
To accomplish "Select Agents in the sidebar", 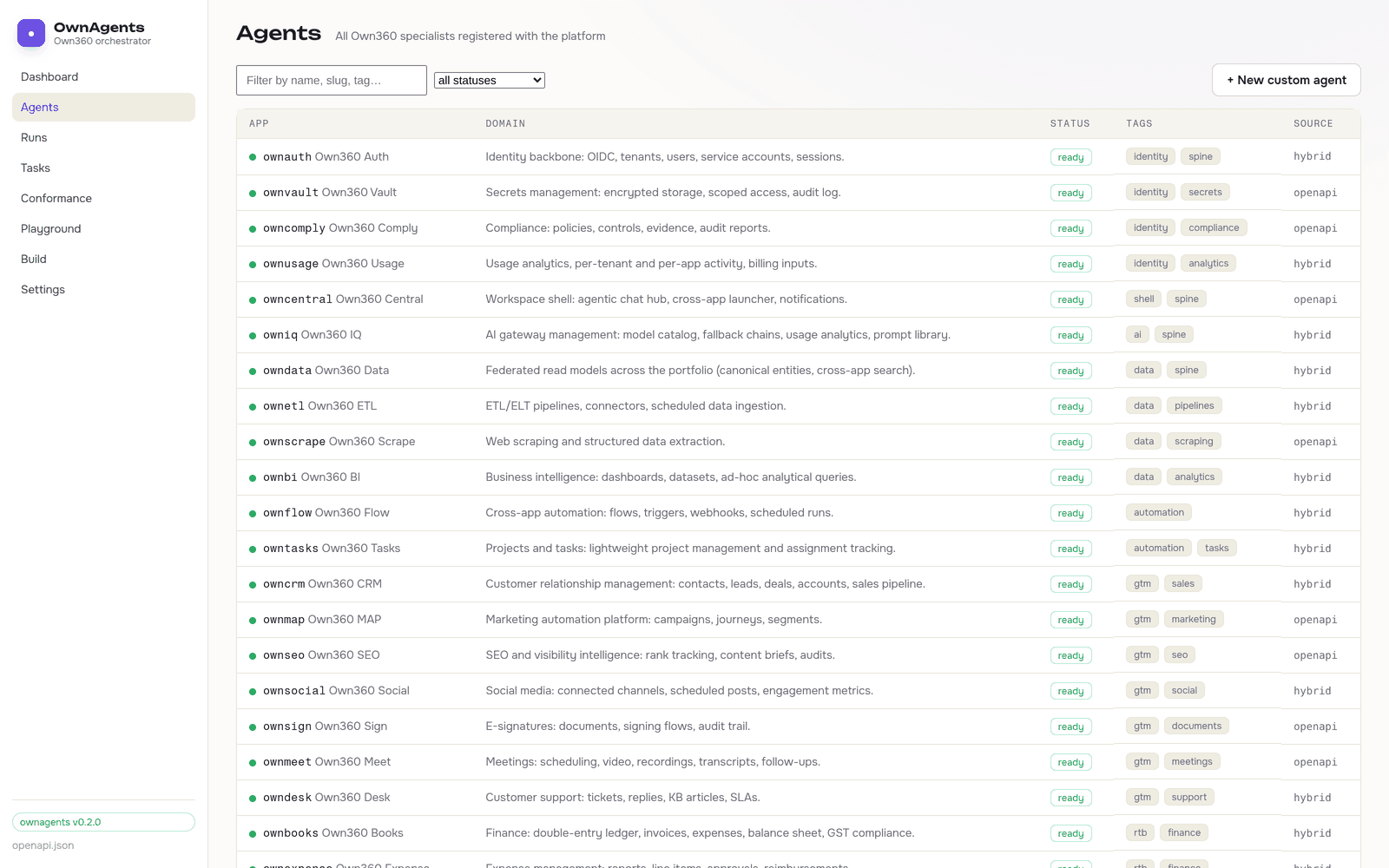I will coord(103,108).
